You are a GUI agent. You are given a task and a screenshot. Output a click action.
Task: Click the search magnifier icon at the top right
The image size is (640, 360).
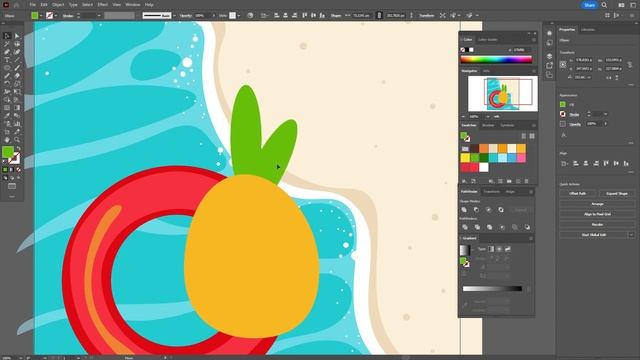[x=604, y=5]
